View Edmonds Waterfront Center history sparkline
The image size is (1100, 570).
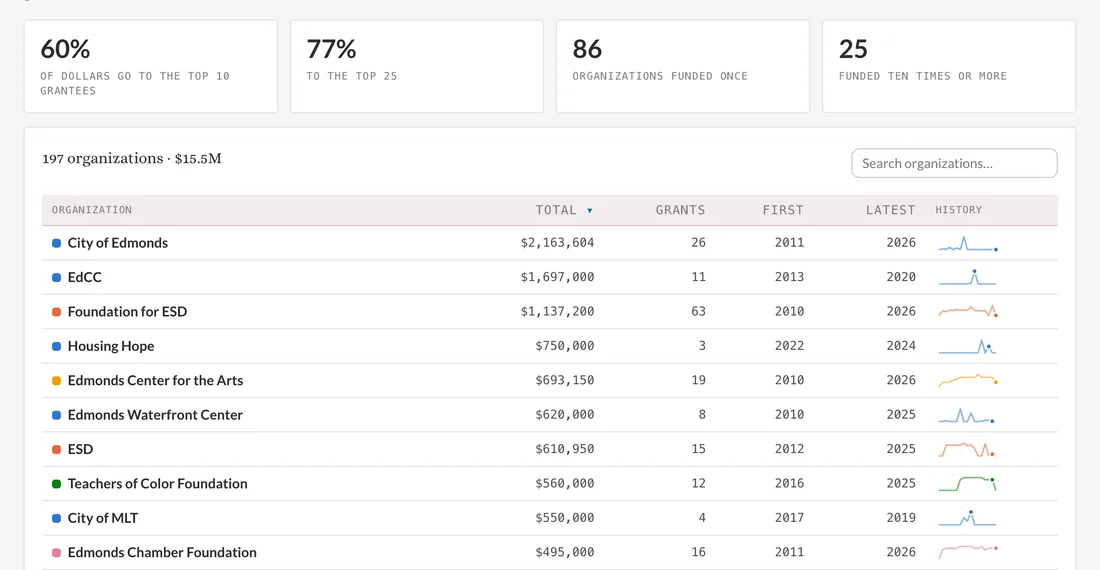pyautogui.click(x=967, y=415)
